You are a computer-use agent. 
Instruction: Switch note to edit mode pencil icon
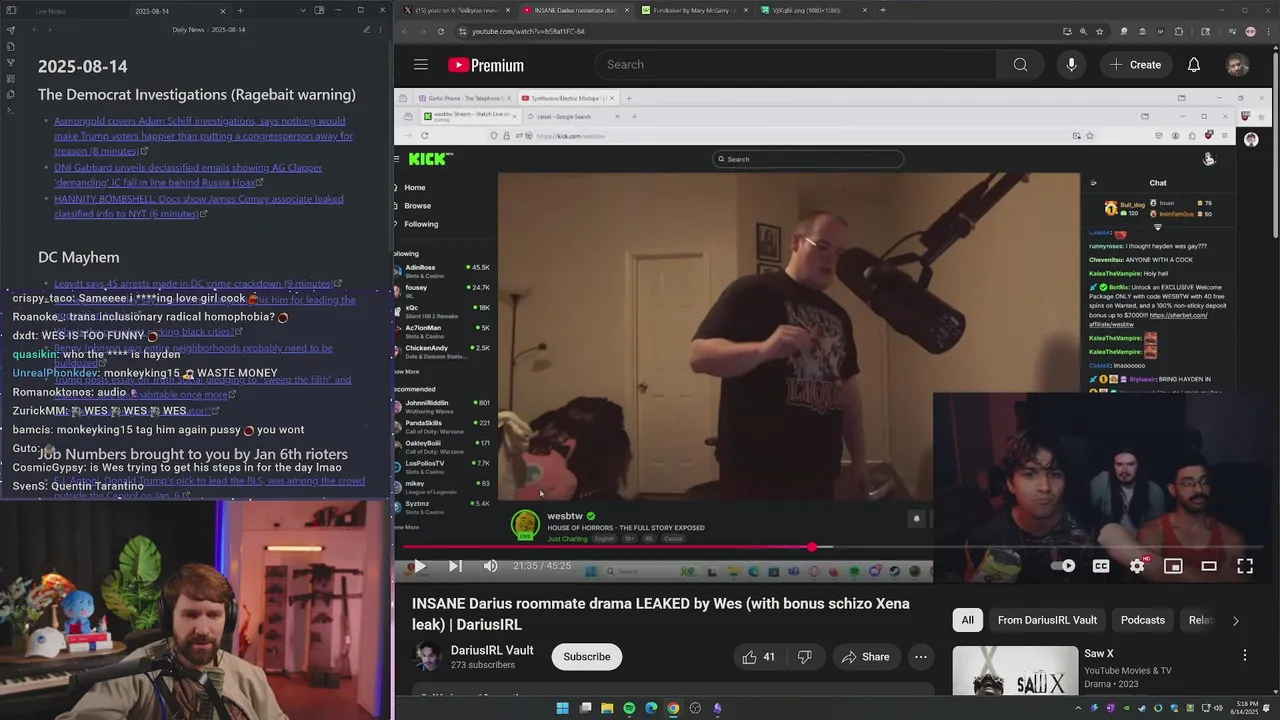coord(365,30)
